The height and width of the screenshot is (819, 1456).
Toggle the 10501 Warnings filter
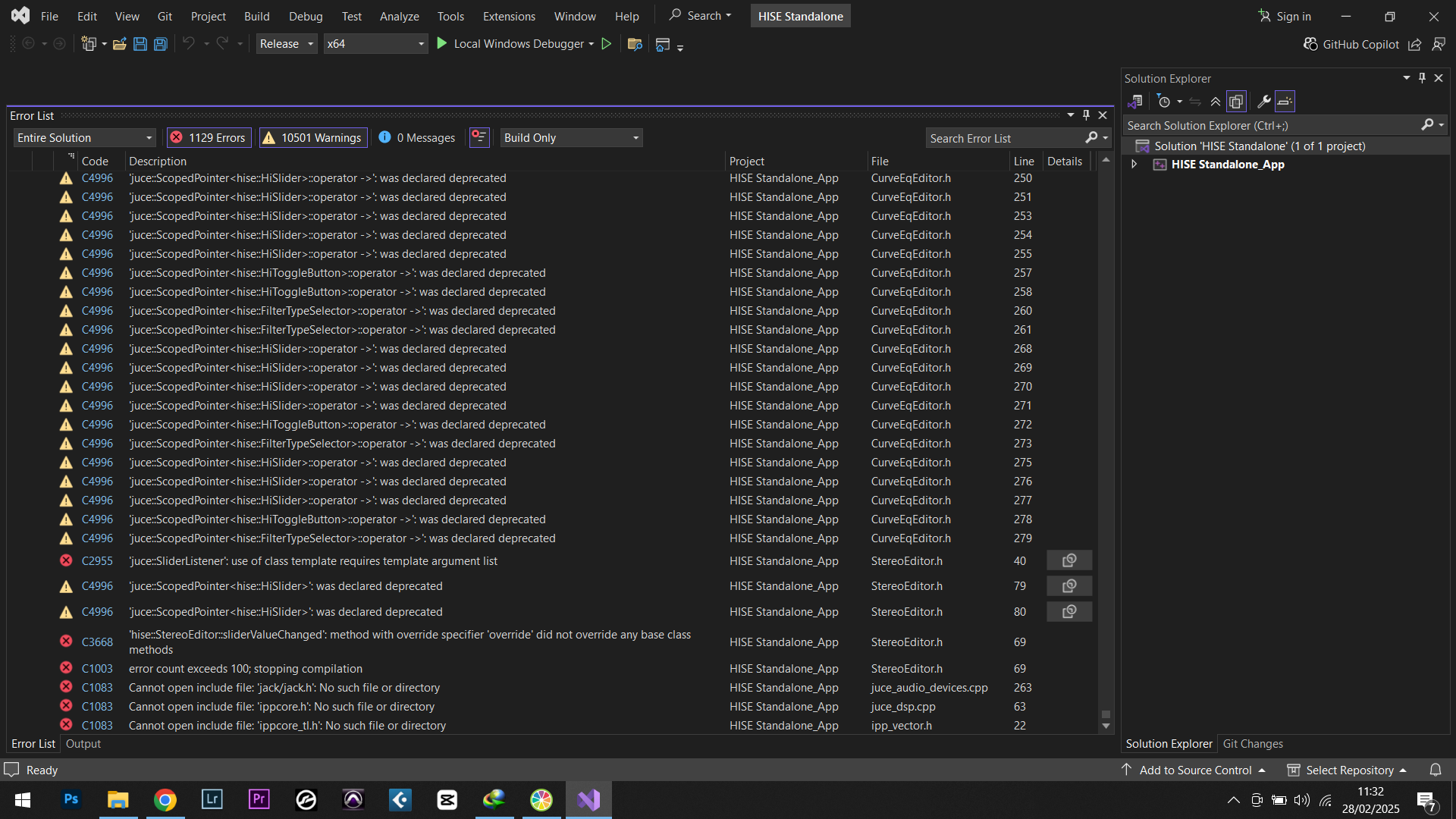tap(313, 137)
